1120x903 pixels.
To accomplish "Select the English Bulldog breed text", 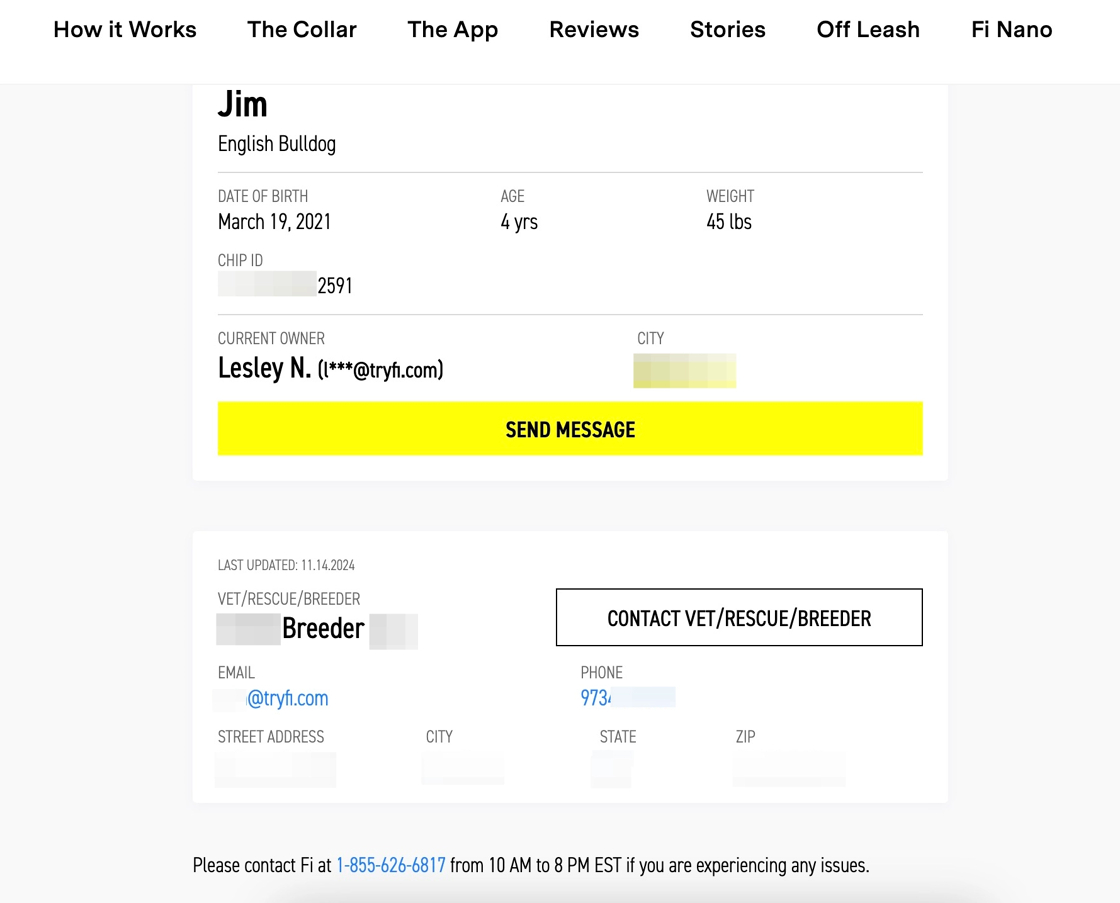I will (277, 144).
